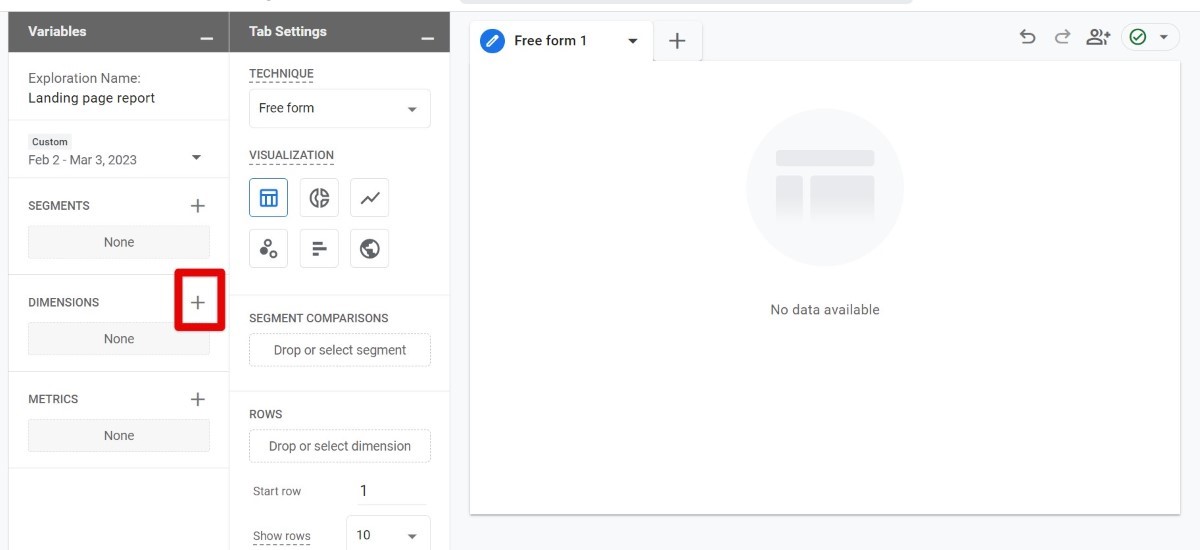Screen dimensions: 1200x550
Task: Open the share exploration icon
Action: click(1098, 37)
